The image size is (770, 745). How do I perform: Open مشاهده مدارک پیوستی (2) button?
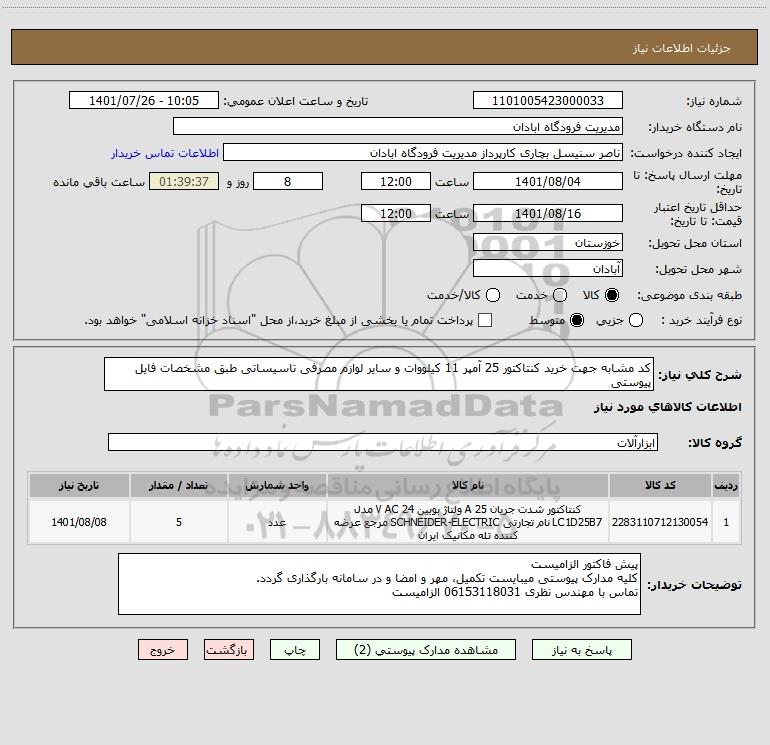click(x=426, y=650)
